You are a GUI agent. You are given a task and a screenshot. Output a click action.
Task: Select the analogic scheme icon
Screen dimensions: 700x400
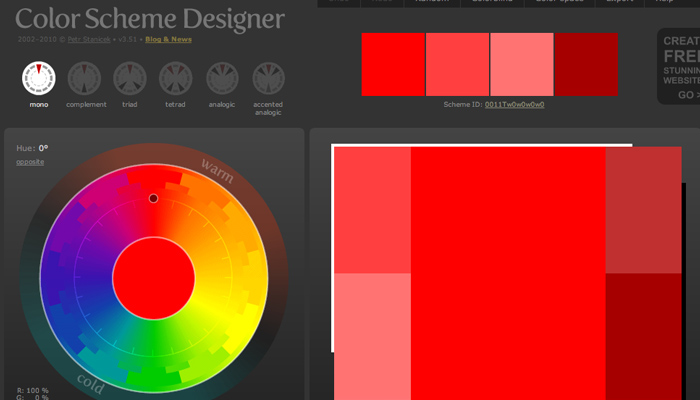tap(222, 78)
